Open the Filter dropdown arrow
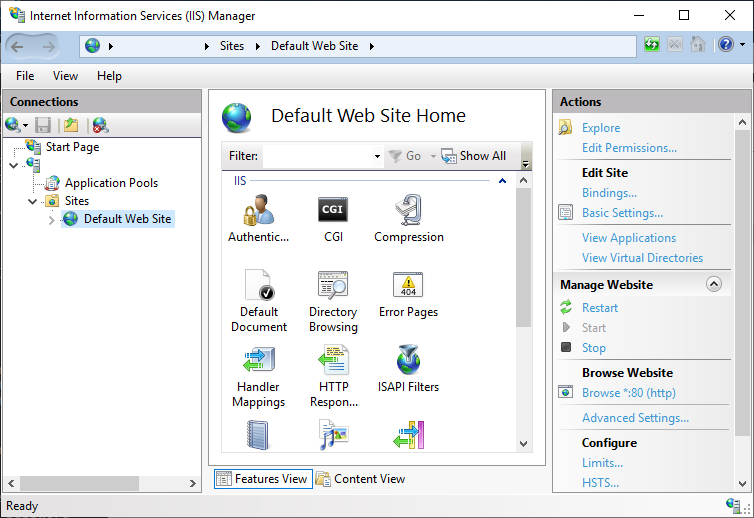The height and width of the screenshot is (518, 754). (377, 157)
